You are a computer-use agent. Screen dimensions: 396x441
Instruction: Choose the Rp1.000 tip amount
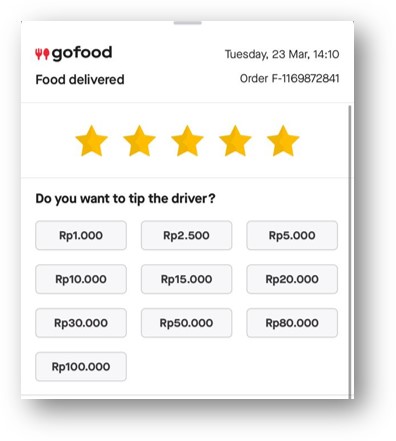point(81,235)
